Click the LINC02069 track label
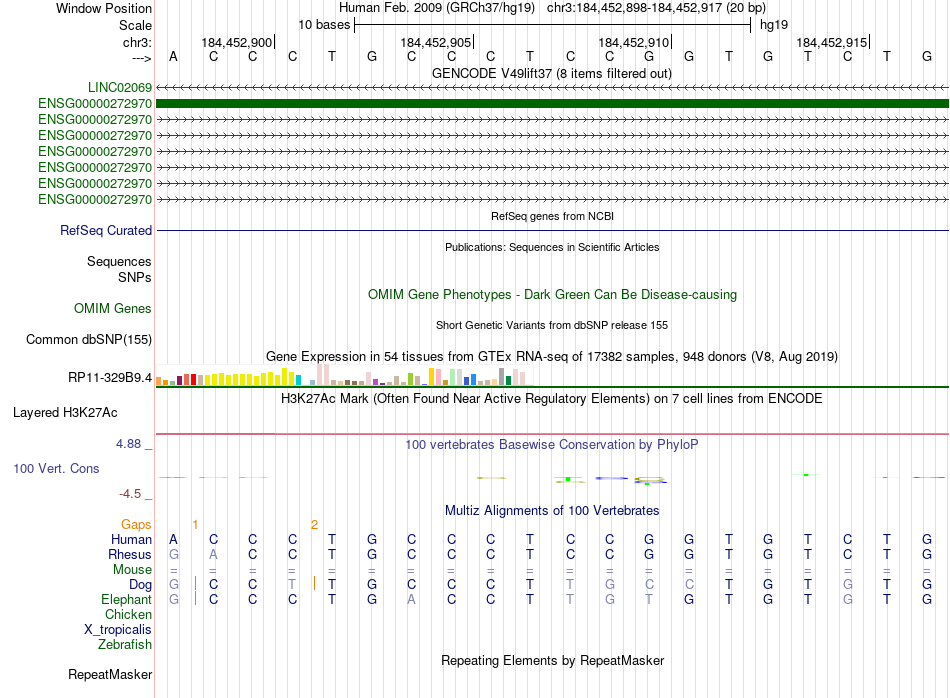 coord(119,87)
